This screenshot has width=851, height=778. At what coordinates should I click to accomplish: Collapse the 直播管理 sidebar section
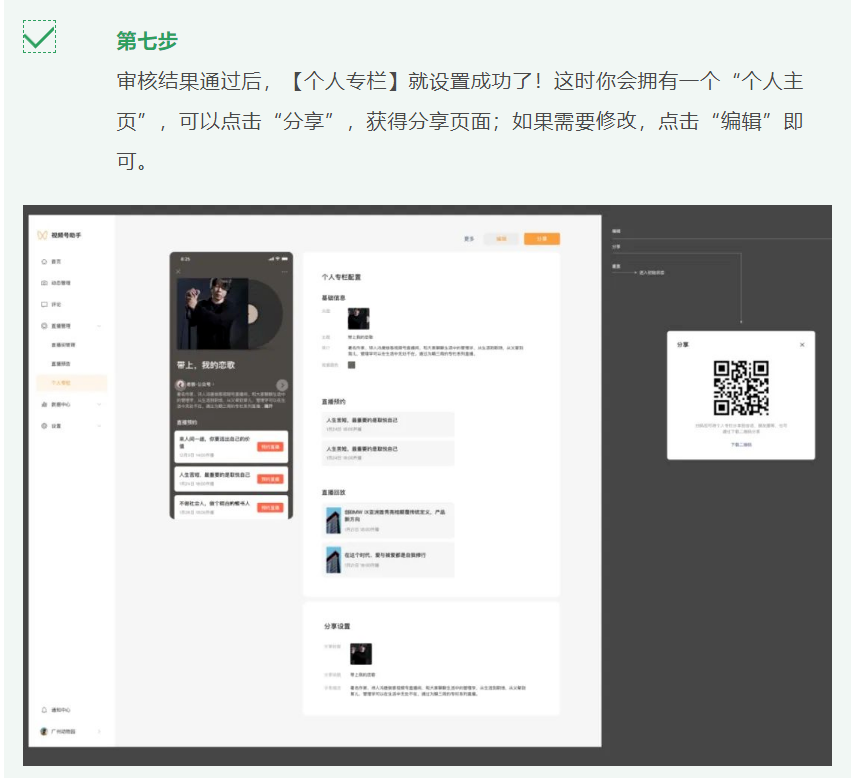98,326
